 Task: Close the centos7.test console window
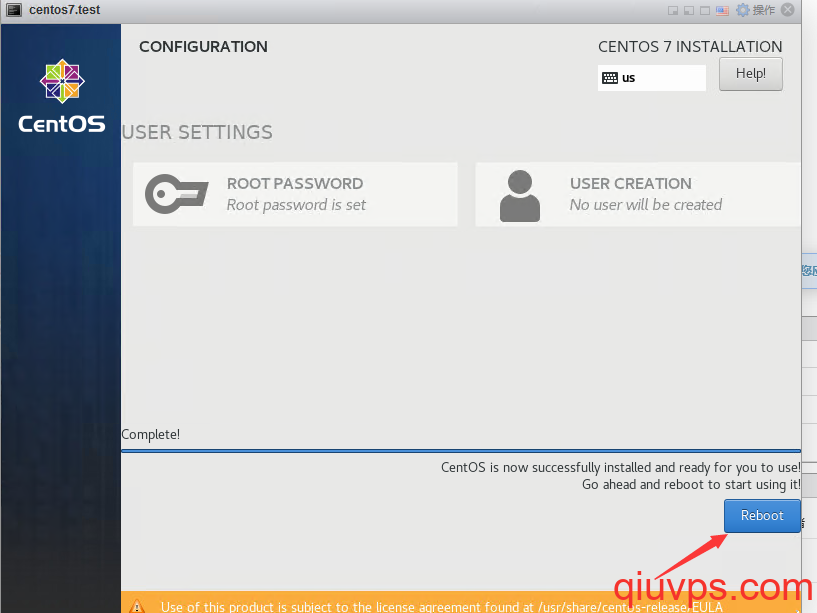[788, 10]
